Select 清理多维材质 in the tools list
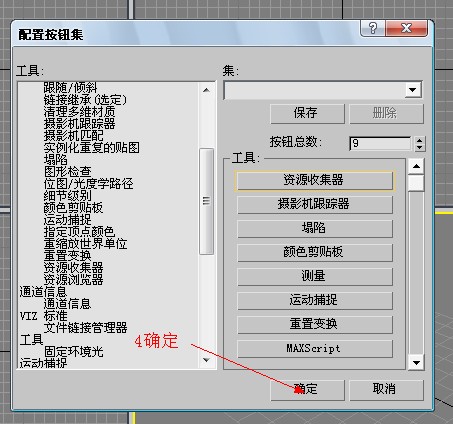The height and width of the screenshot is (424, 453). 79,112
